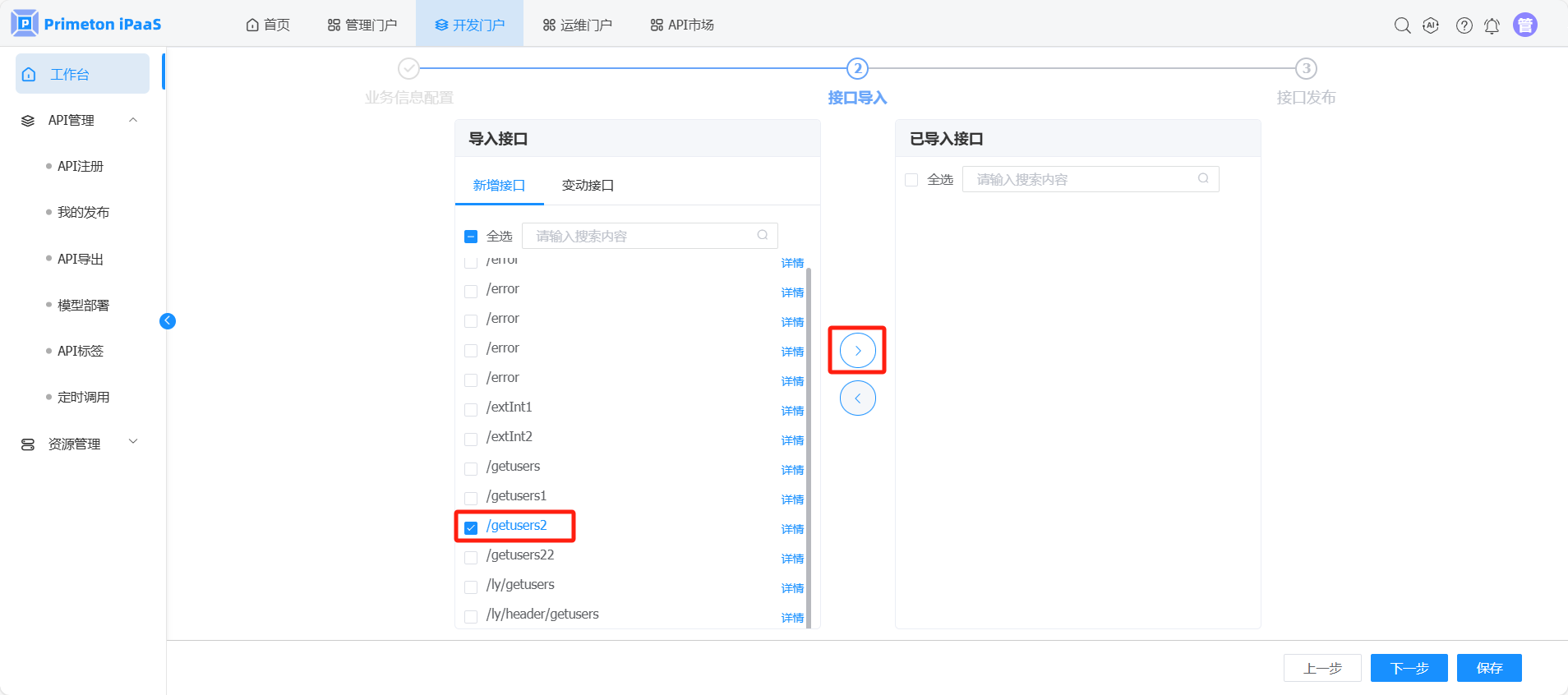This screenshot has height=695, width=1568.
Task: Open 定时调用 in the sidebar
Action: pyautogui.click(x=83, y=397)
